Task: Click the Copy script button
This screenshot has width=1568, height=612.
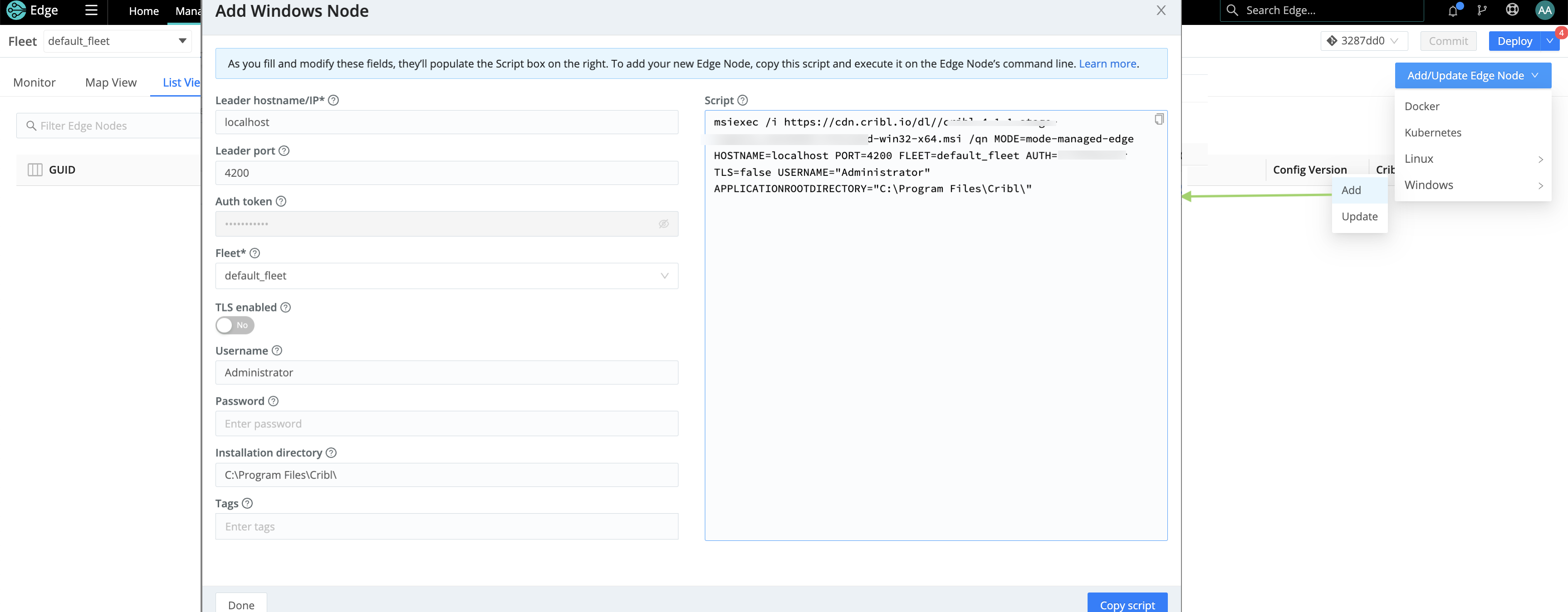Action: tap(1127, 604)
